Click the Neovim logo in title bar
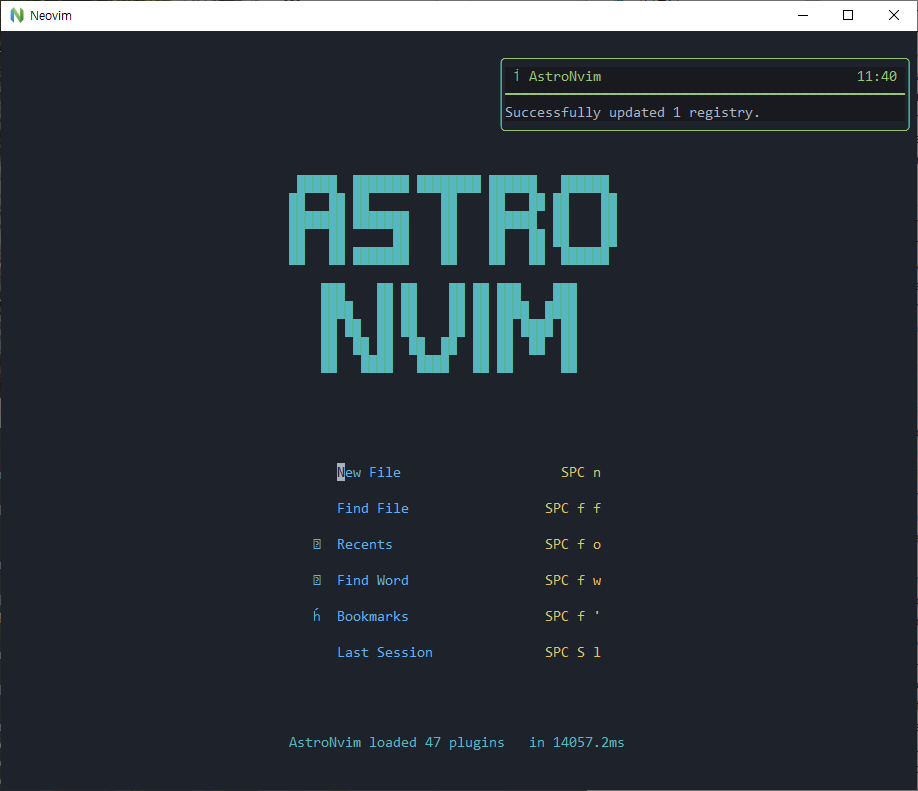Image resolution: width=918 pixels, height=791 pixels. 17,15
